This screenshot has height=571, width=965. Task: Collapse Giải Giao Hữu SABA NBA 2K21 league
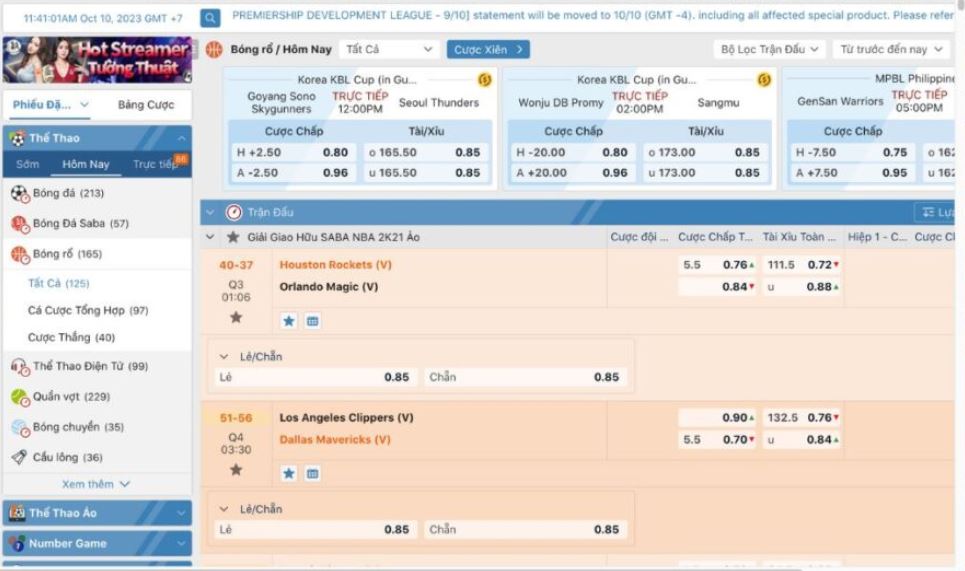pyautogui.click(x=210, y=237)
